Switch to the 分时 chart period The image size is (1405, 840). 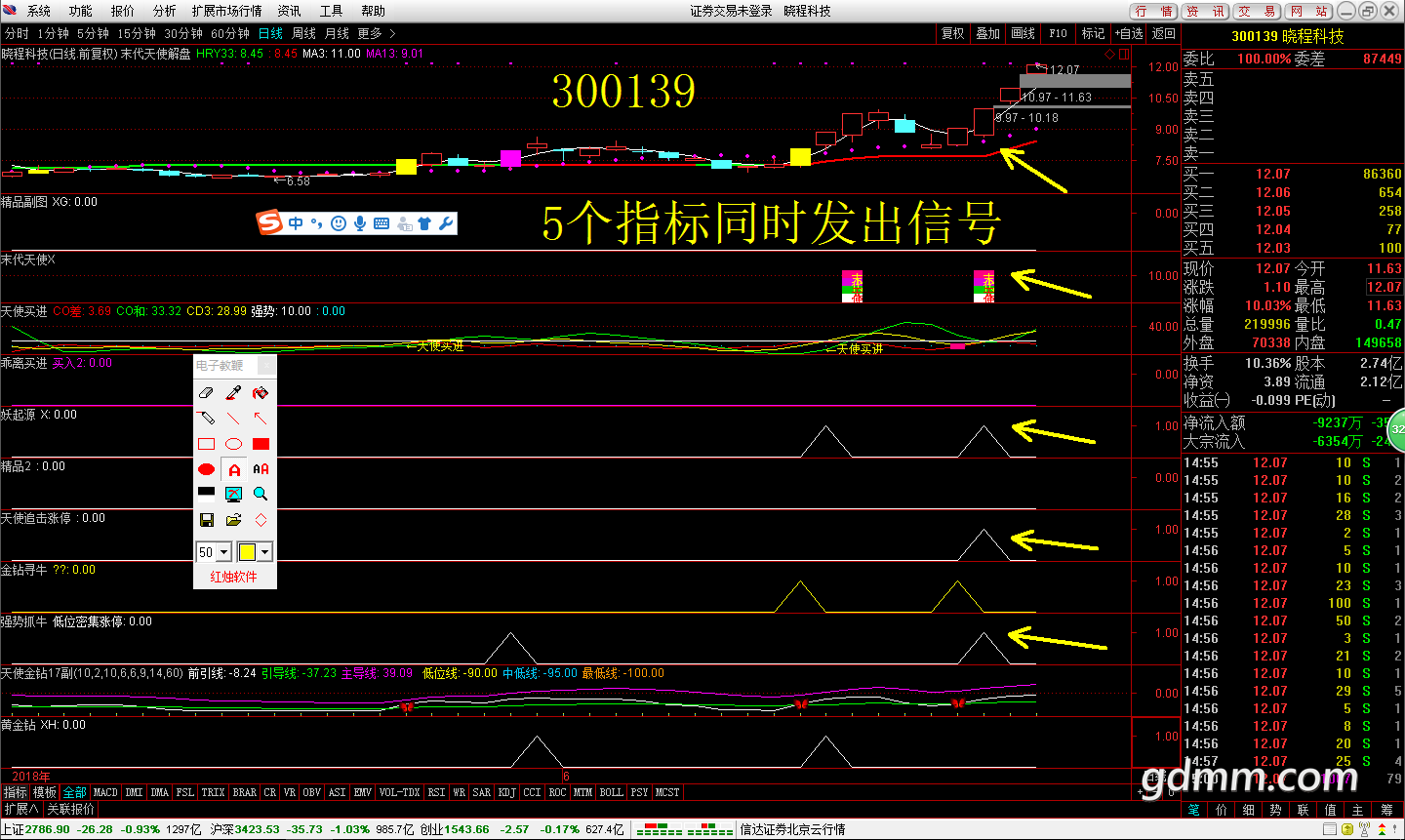pyautogui.click(x=17, y=33)
